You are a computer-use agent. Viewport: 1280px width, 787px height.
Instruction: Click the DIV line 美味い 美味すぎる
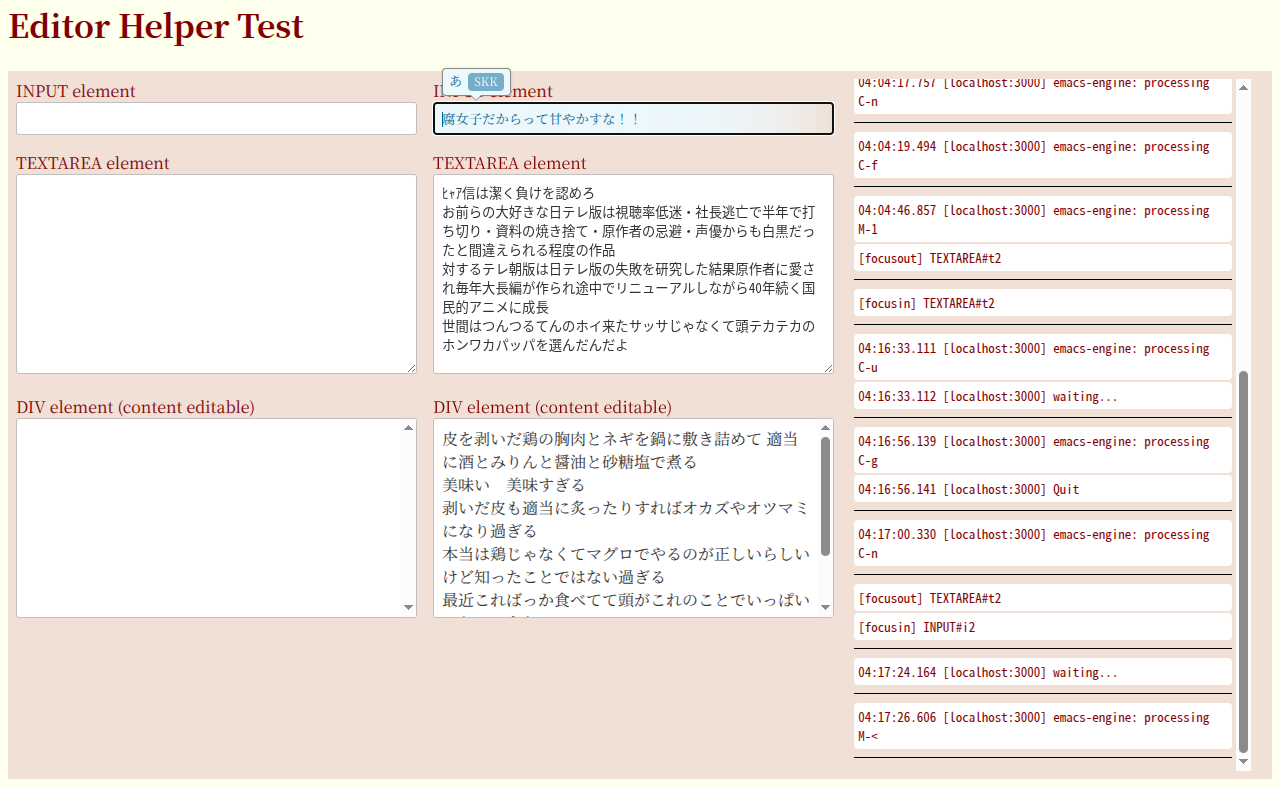514,485
